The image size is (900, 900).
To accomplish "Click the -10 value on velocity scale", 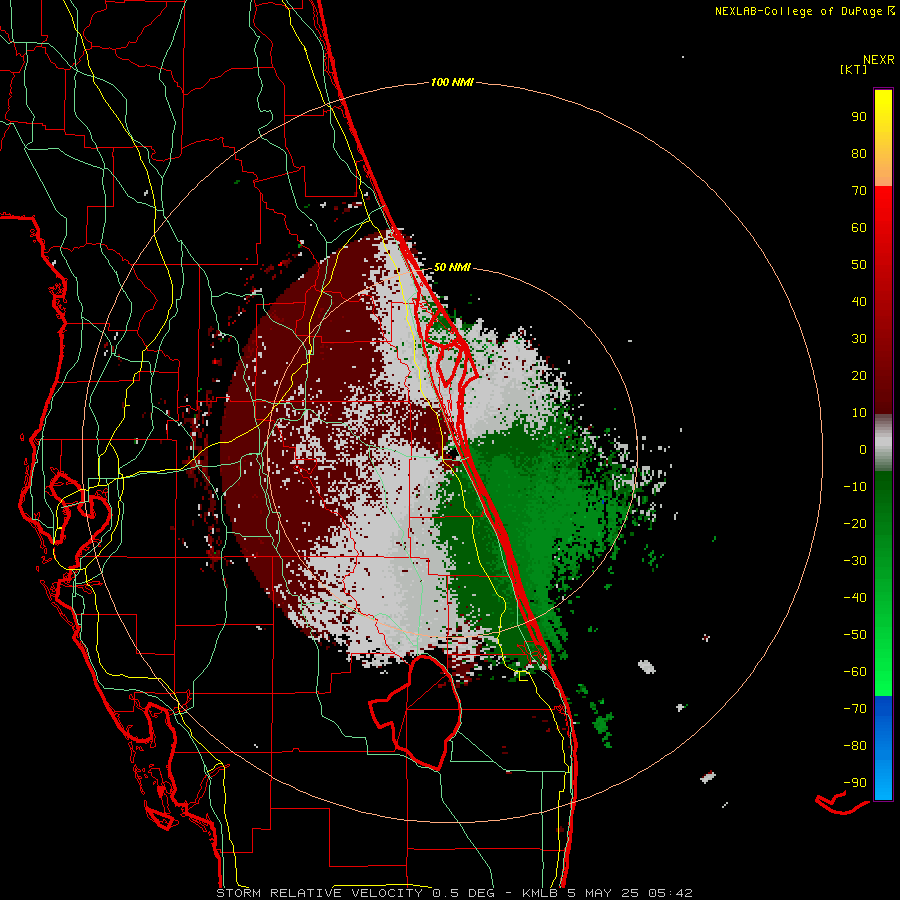I will coord(855,487).
